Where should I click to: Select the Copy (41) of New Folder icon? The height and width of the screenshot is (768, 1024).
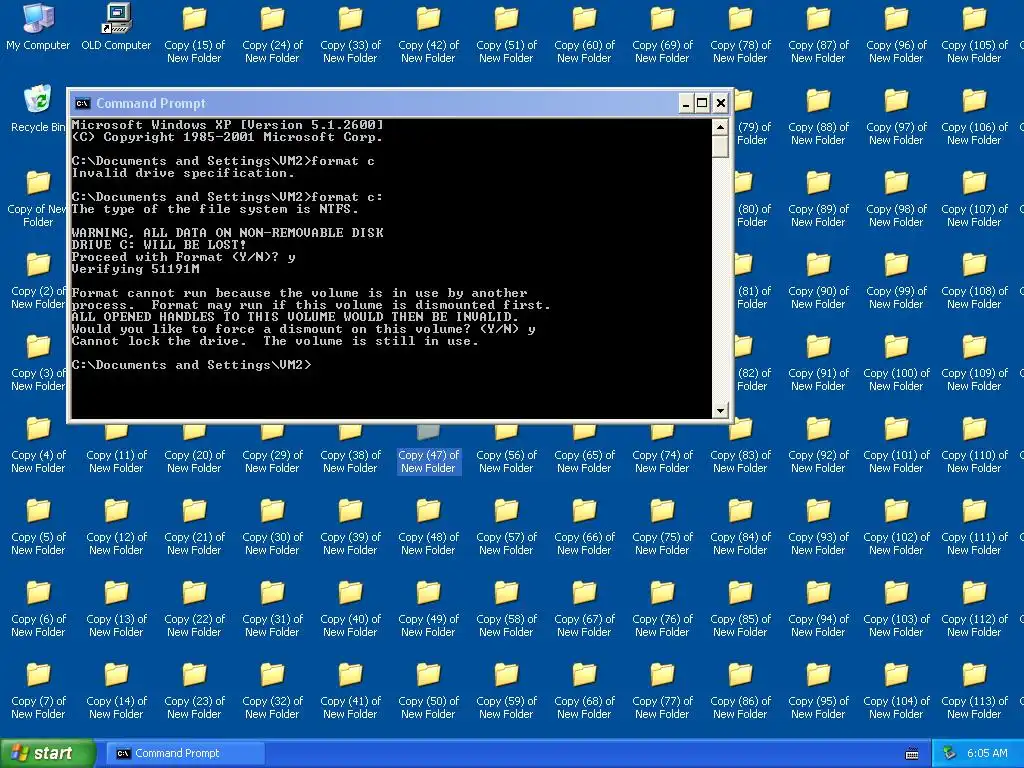point(350,692)
